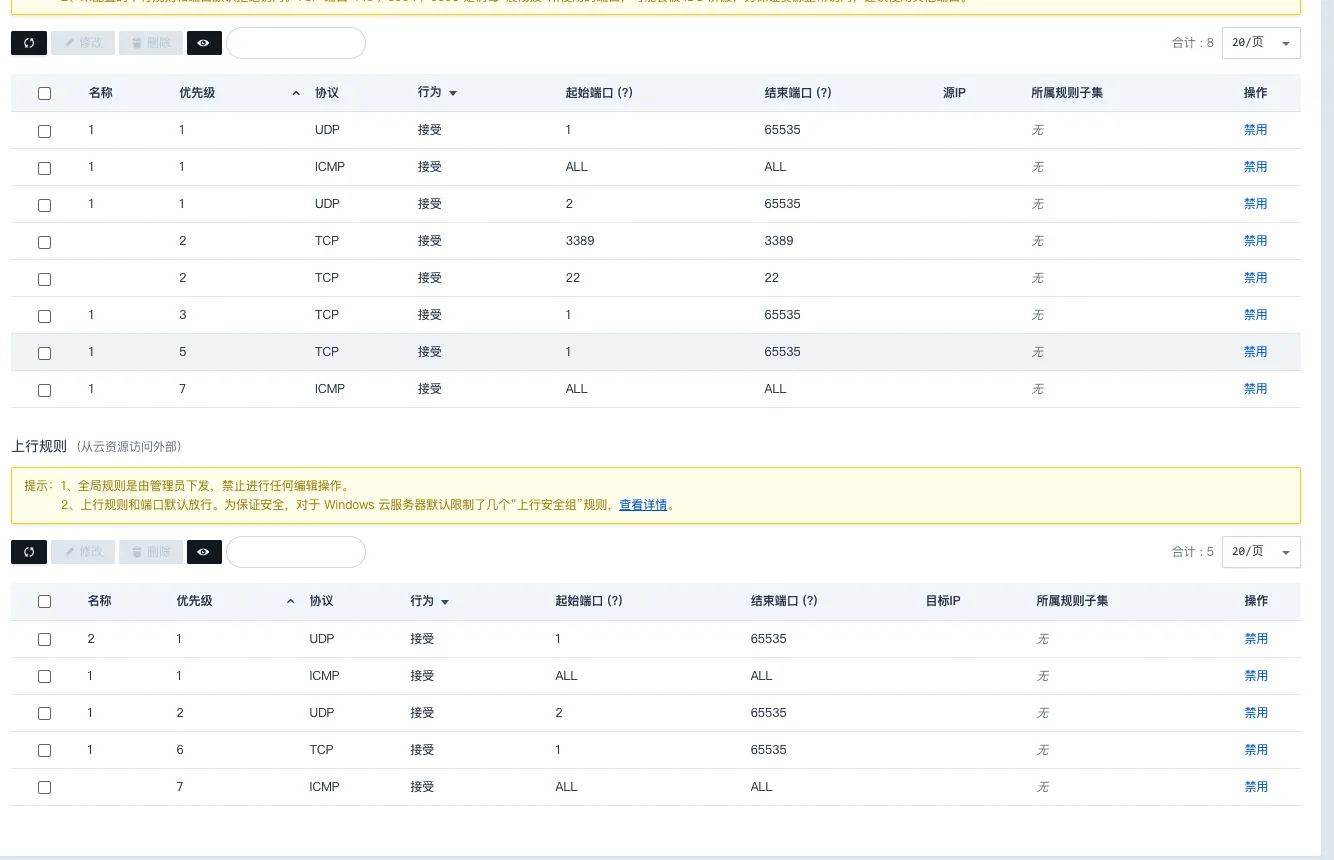The width and height of the screenshot is (1334, 860).
Task: Click the refresh icon above outbound rules table
Action: tap(29, 552)
